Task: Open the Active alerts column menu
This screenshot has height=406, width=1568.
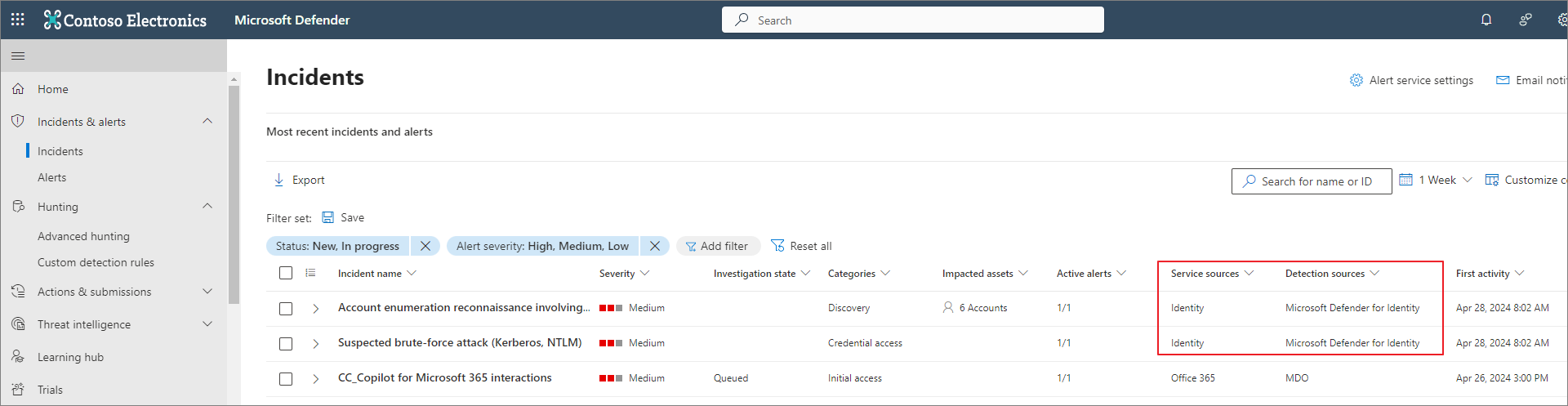Action: pyautogui.click(x=1121, y=273)
